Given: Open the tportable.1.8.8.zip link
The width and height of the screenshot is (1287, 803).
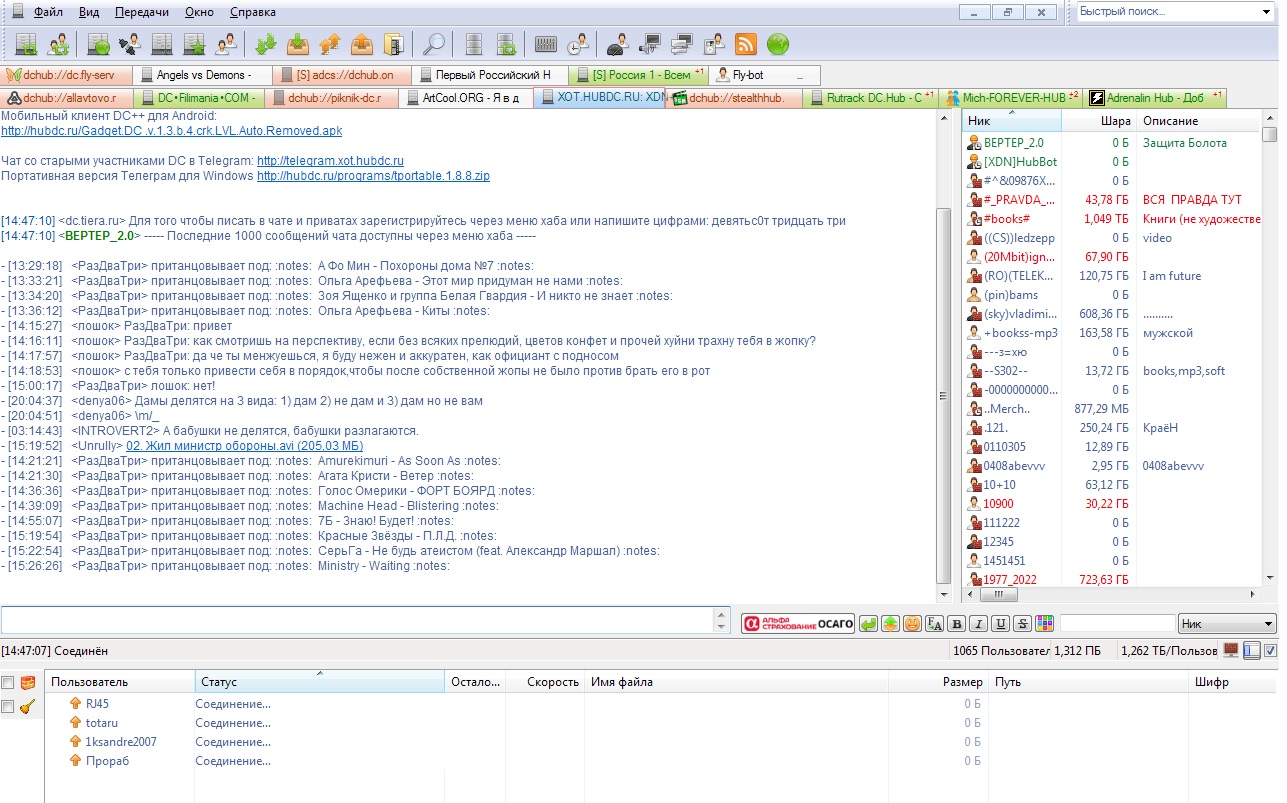Looking at the screenshot, I should 373,176.
